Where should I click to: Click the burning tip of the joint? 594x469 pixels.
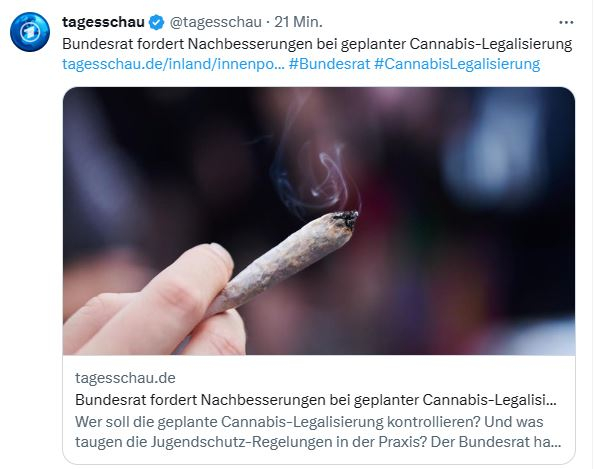tap(345, 219)
